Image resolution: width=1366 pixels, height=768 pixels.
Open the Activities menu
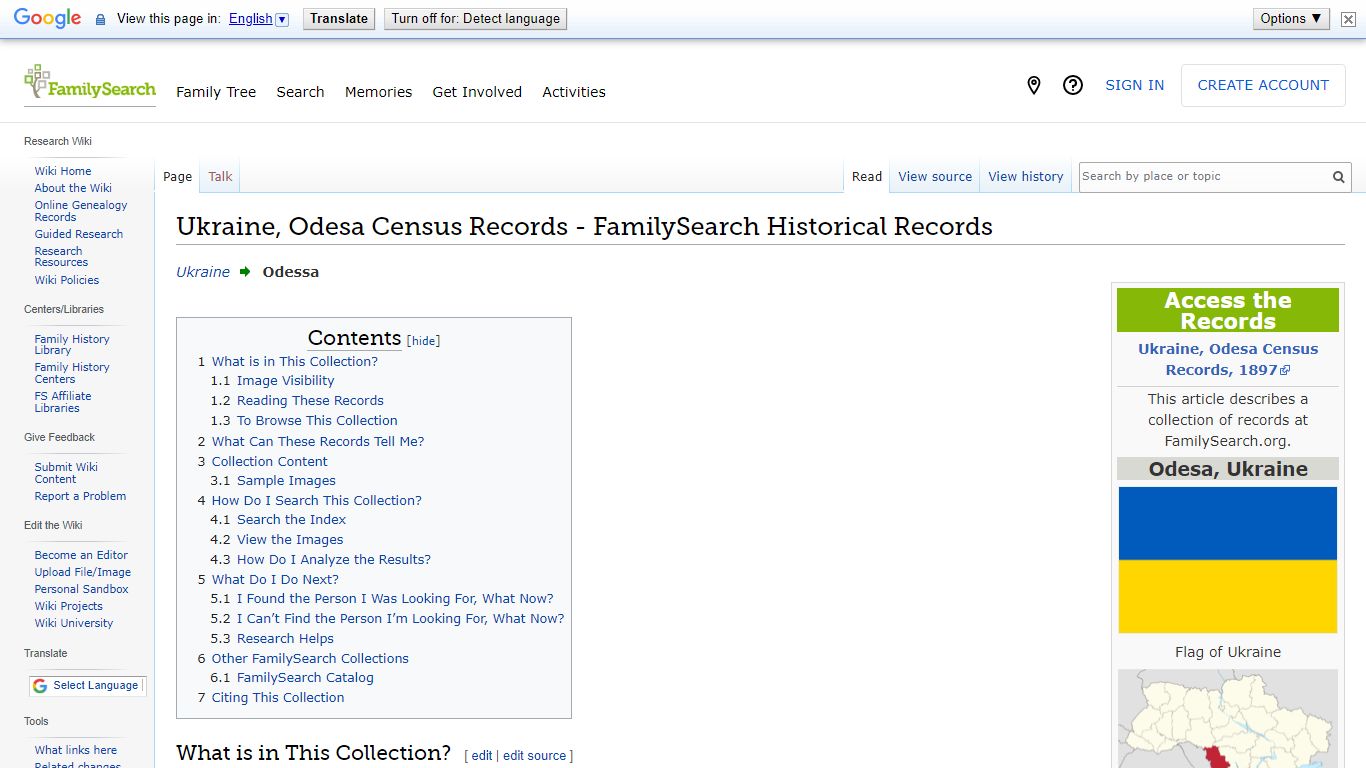[574, 92]
